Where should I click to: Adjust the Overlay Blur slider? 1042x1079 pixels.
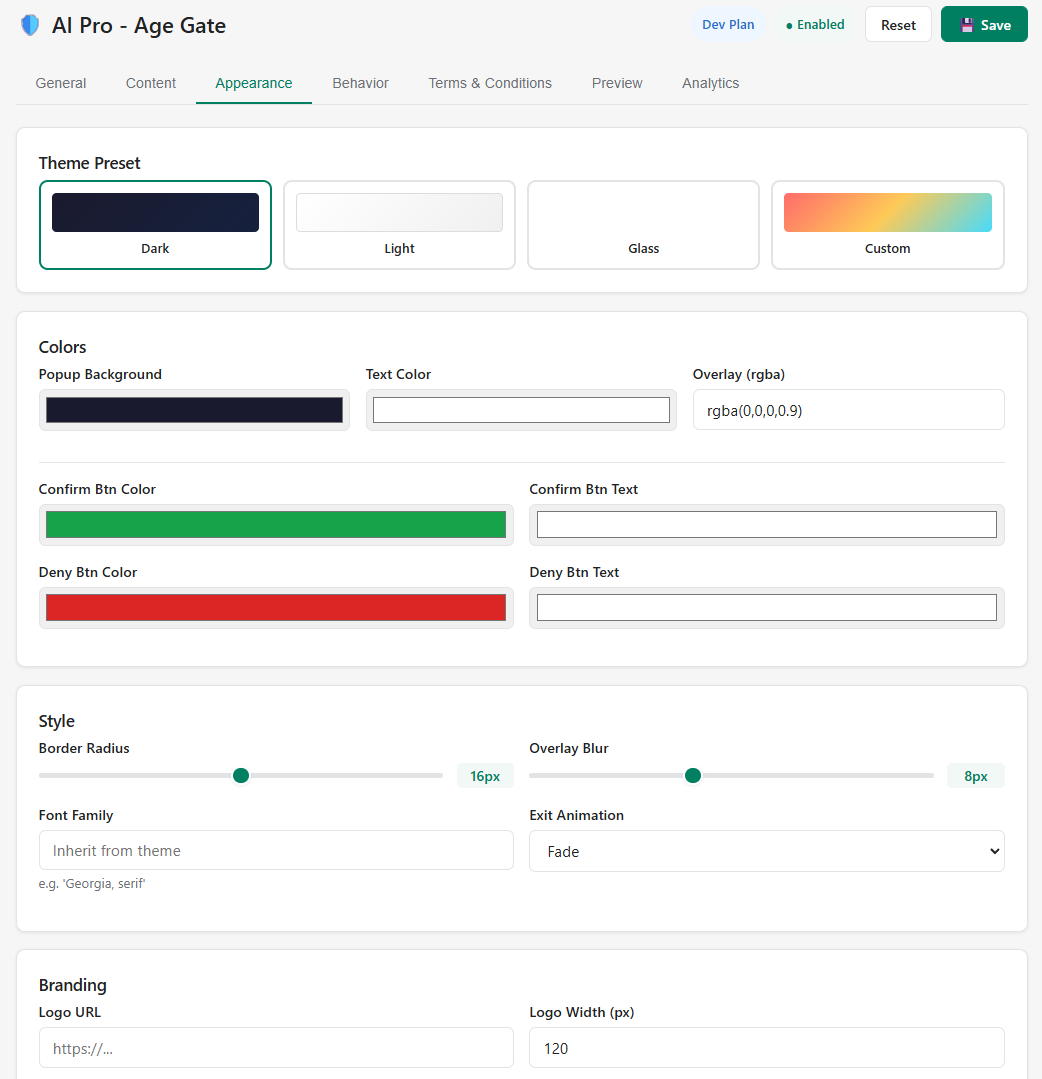pyautogui.click(x=693, y=775)
